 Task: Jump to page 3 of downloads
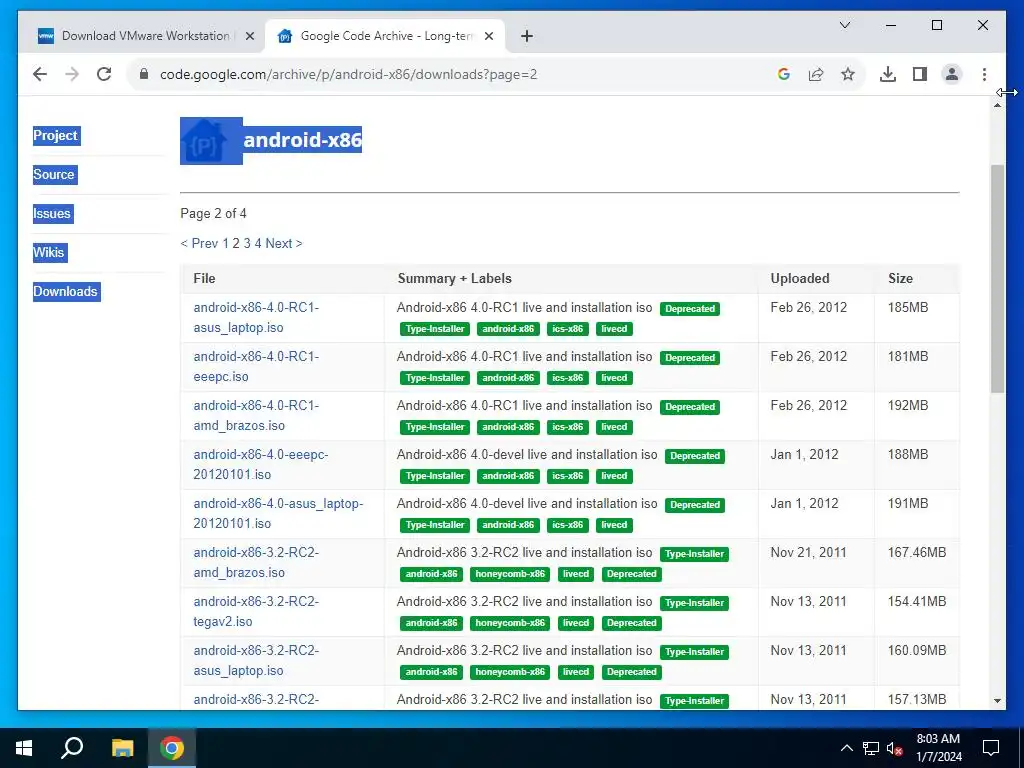click(x=247, y=243)
